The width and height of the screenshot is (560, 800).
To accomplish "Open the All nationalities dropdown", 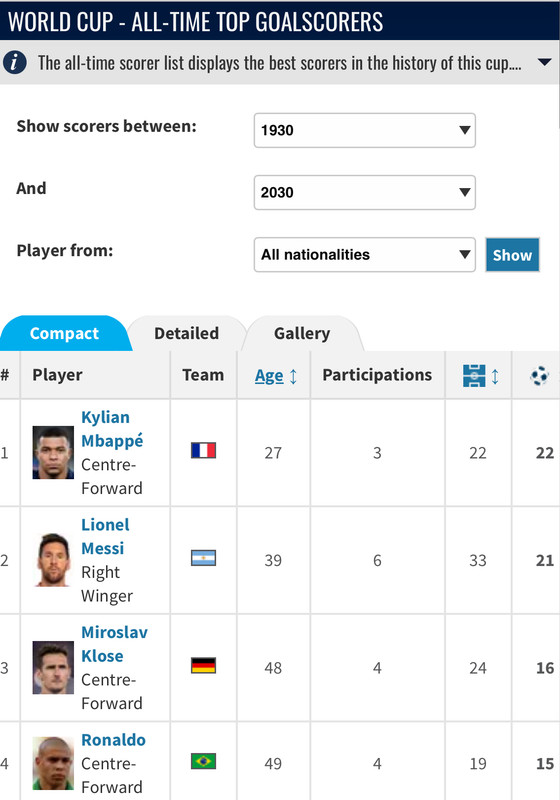I will point(365,255).
